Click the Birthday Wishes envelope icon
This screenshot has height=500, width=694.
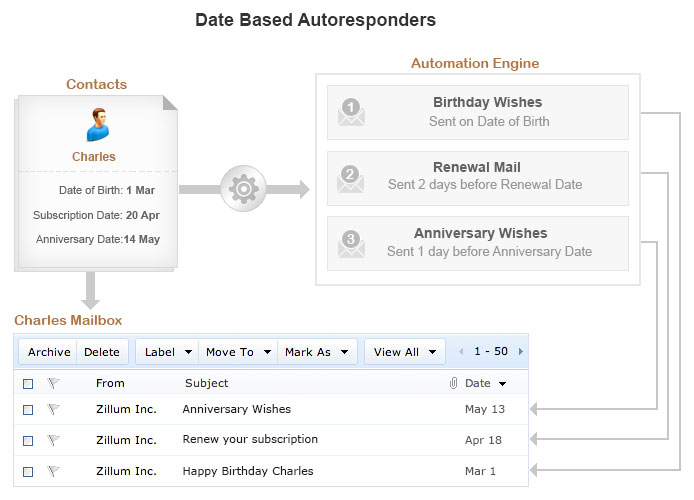point(351,111)
